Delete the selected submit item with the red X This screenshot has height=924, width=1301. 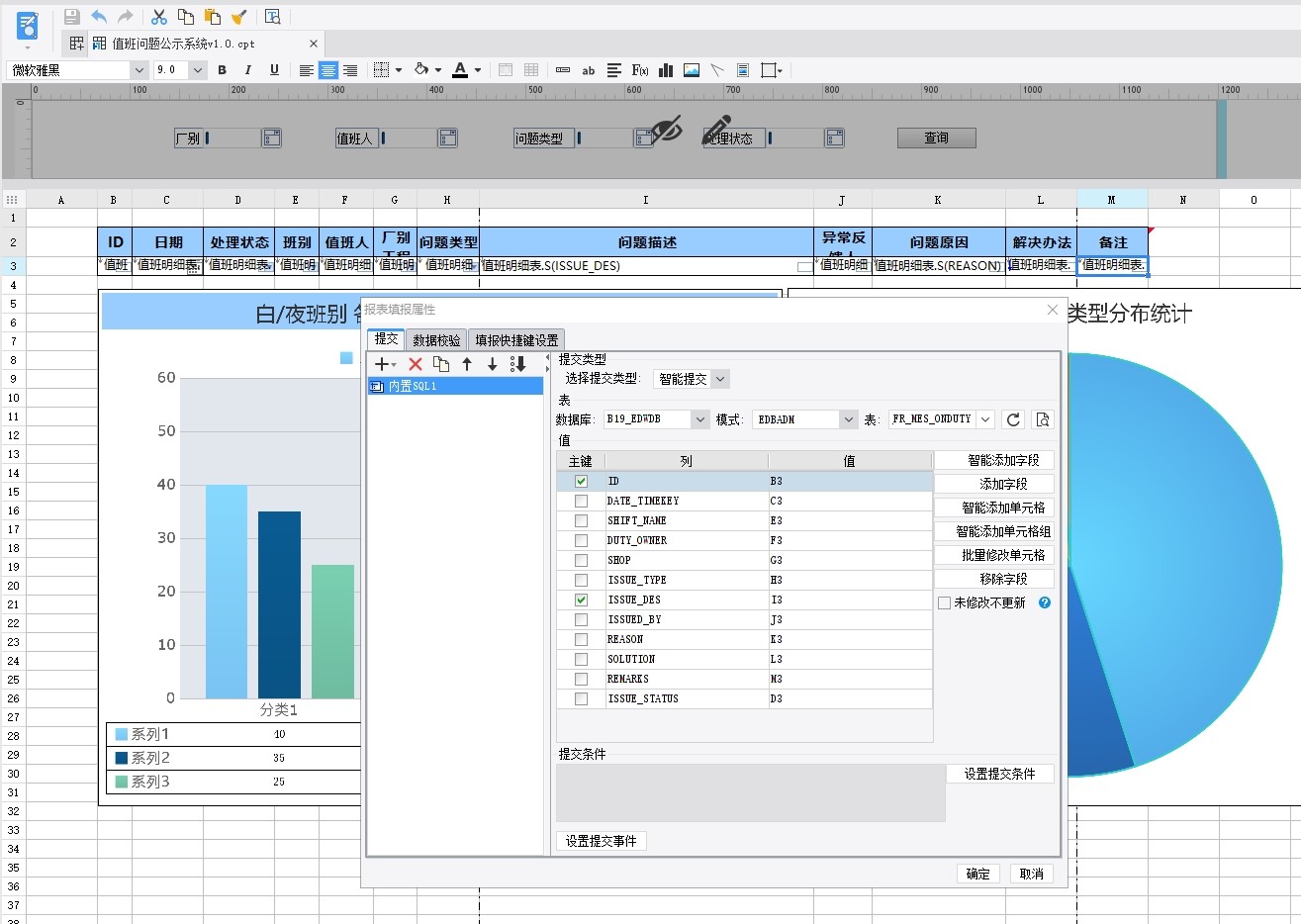416,364
